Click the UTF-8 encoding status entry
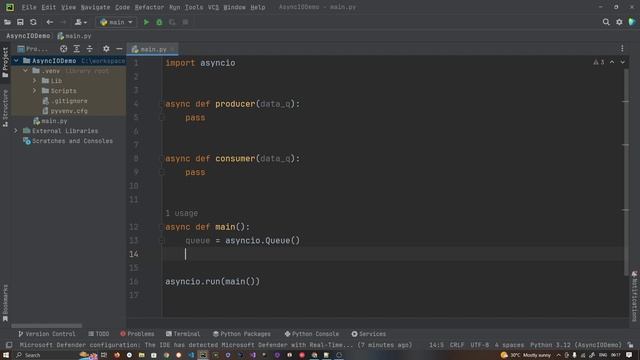This screenshot has height=360, width=640. [480, 345]
